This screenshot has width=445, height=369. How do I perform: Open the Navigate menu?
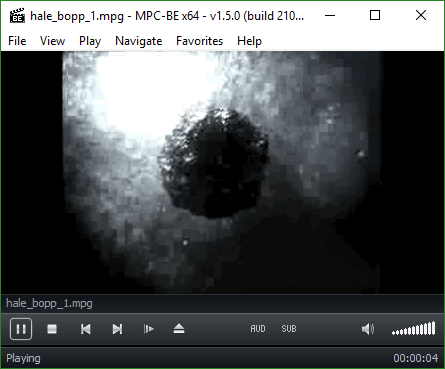(139, 41)
